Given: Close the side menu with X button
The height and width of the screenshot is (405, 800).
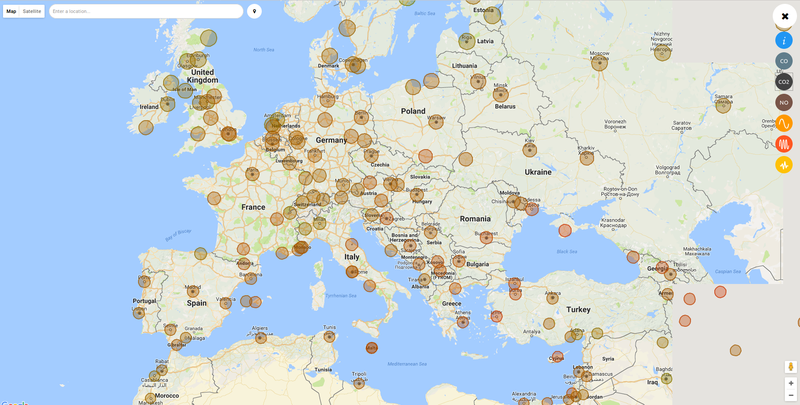Looking at the screenshot, I should click(785, 16).
